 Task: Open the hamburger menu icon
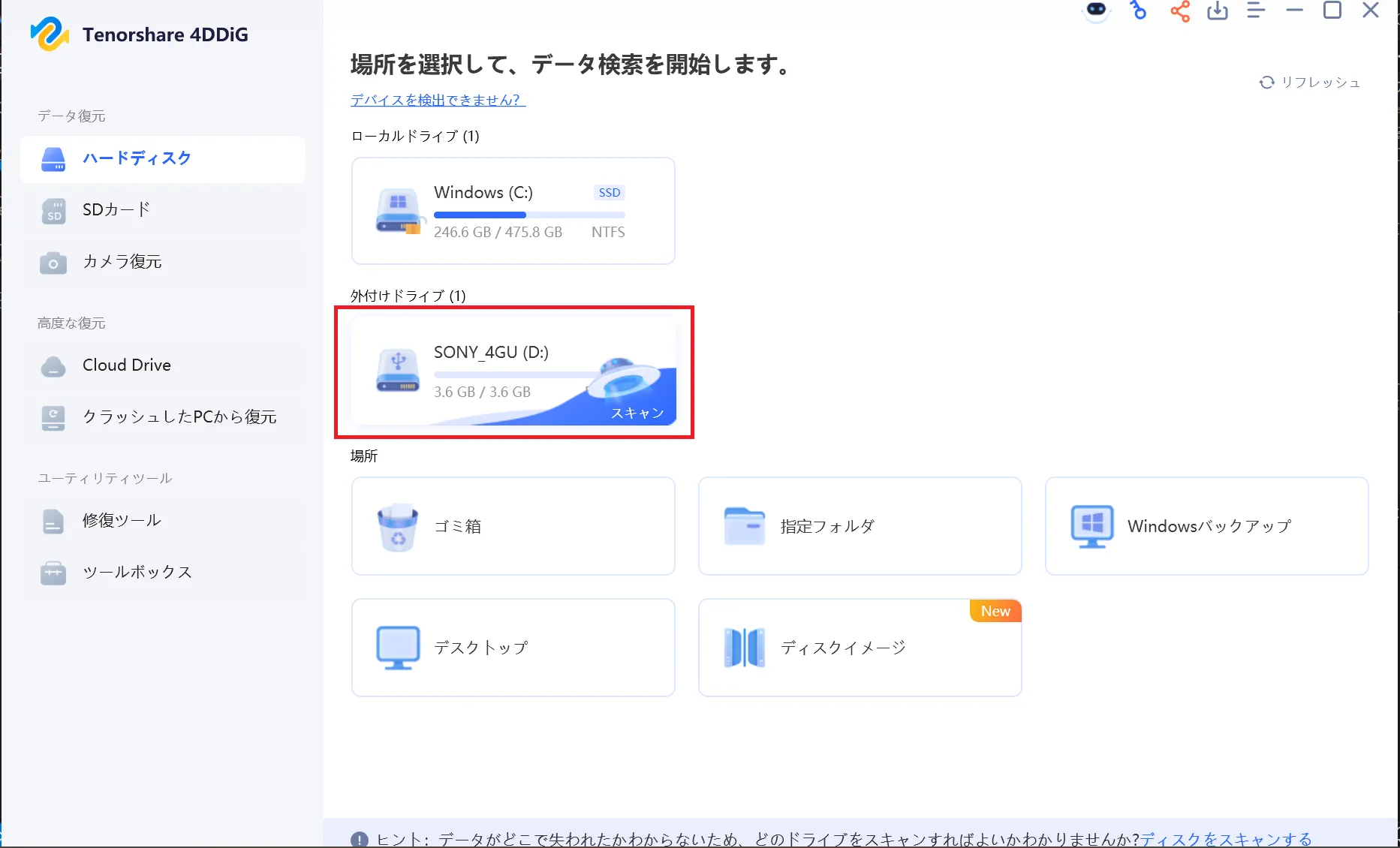pyautogui.click(x=1255, y=11)
